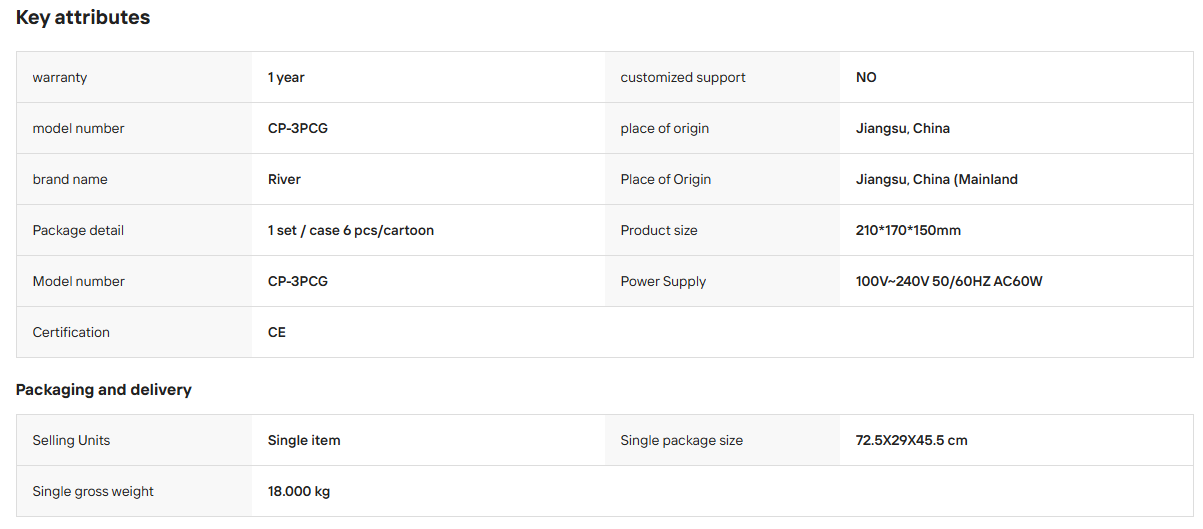Click the River brand name value
This screenshot has height=529, width=1203.
pos(284,179)
